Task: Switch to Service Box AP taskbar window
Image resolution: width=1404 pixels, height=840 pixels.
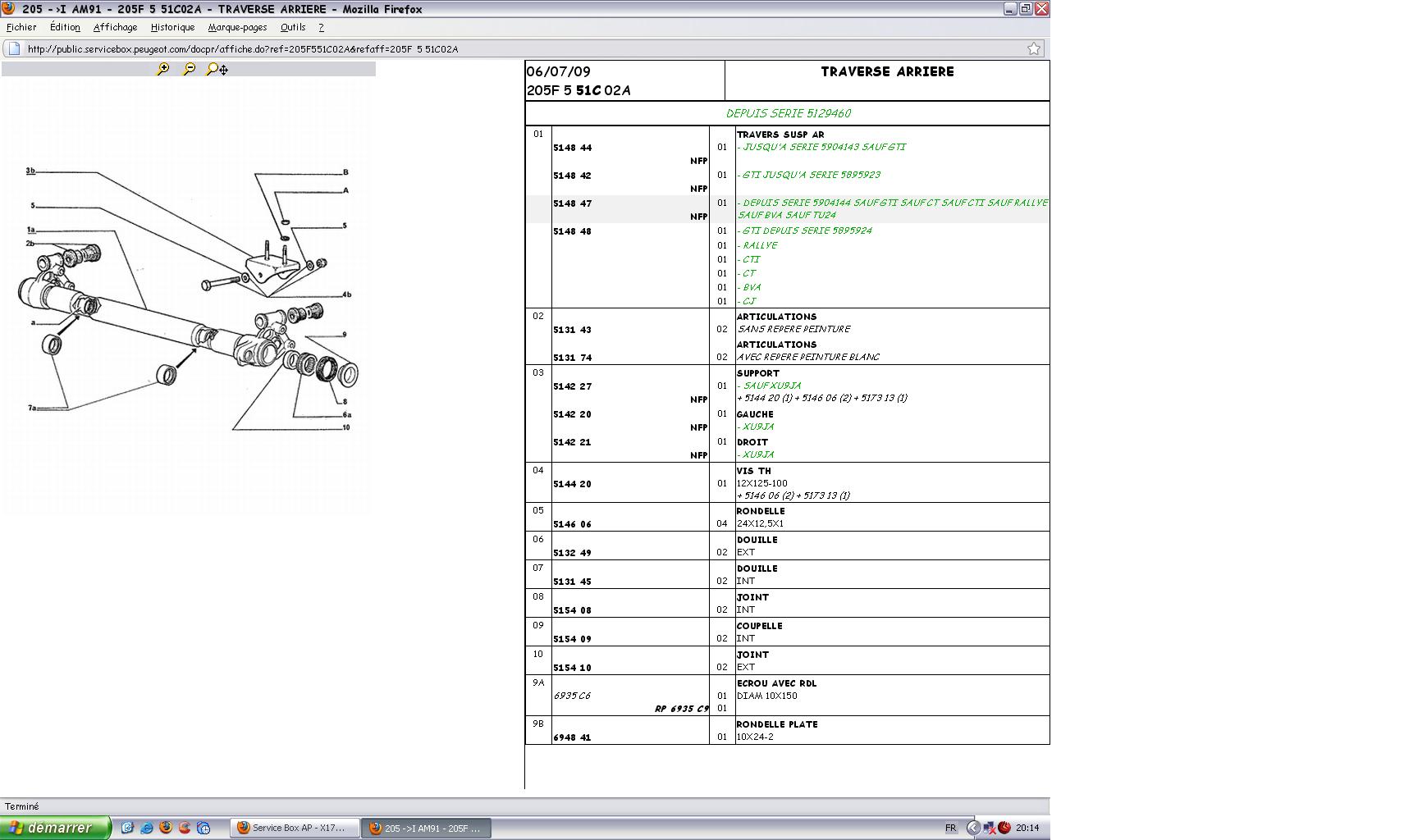Action: [x=295, y=828]
